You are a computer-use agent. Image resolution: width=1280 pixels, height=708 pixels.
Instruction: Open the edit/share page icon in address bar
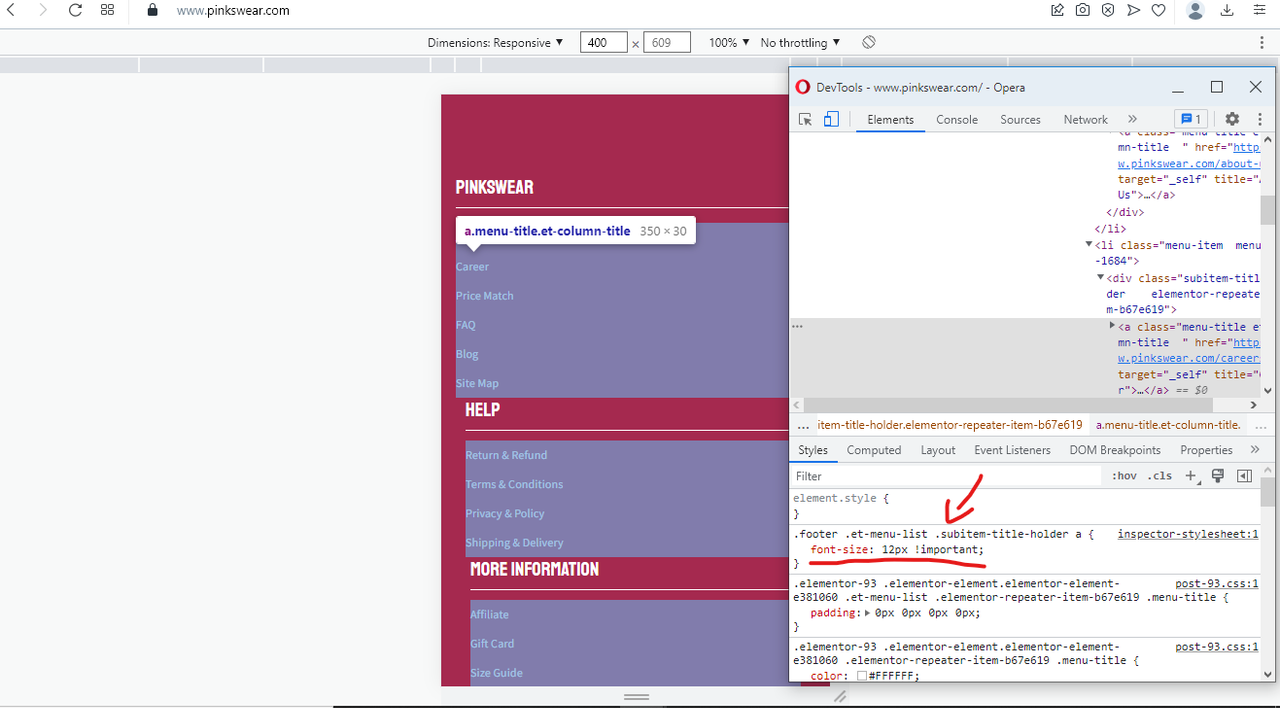pyautogui.click(x=1057, y=10)
